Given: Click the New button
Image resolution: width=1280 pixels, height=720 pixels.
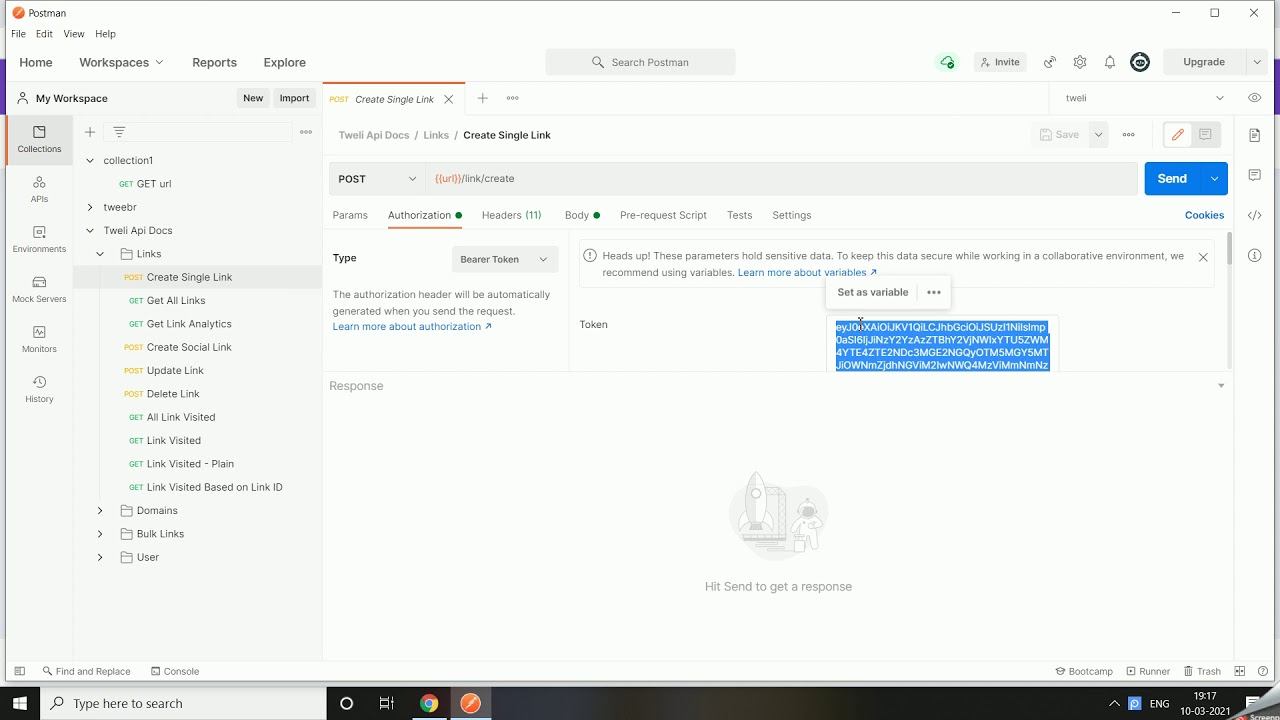Looking at the screenshot, I should tap(253, 98).
